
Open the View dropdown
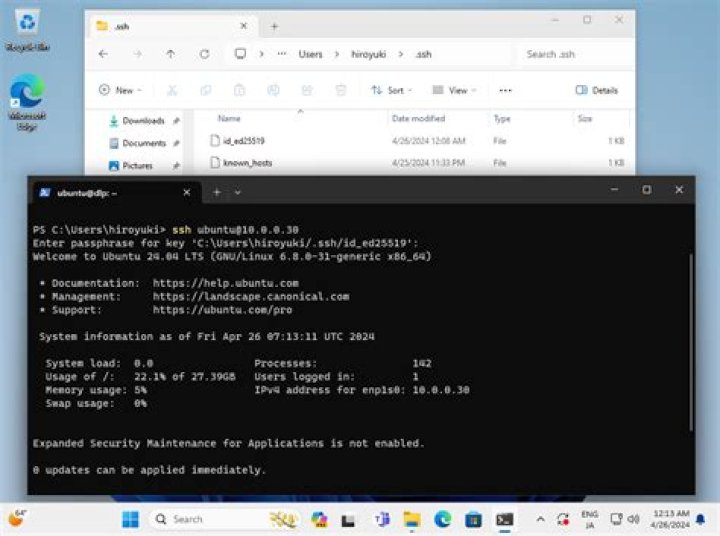point(454,90)
